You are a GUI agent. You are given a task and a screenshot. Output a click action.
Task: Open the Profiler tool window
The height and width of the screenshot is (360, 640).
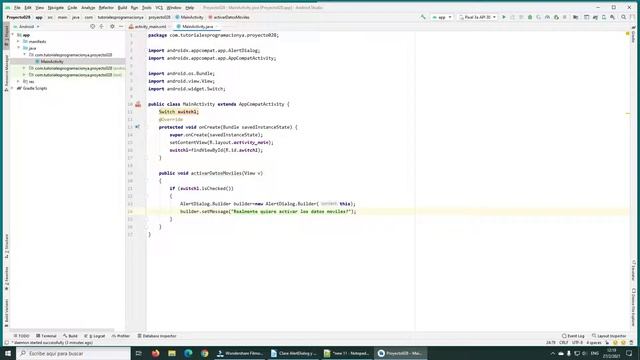pos(120,336)
